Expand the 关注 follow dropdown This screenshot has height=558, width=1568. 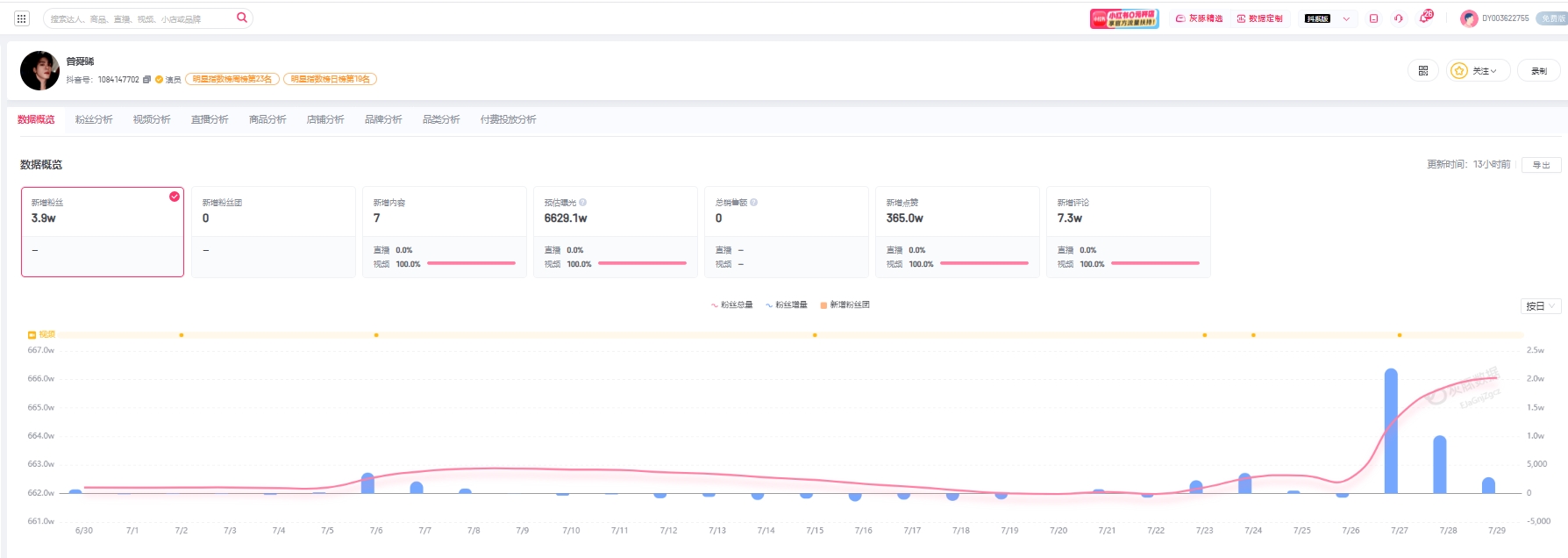[1478, 70]
